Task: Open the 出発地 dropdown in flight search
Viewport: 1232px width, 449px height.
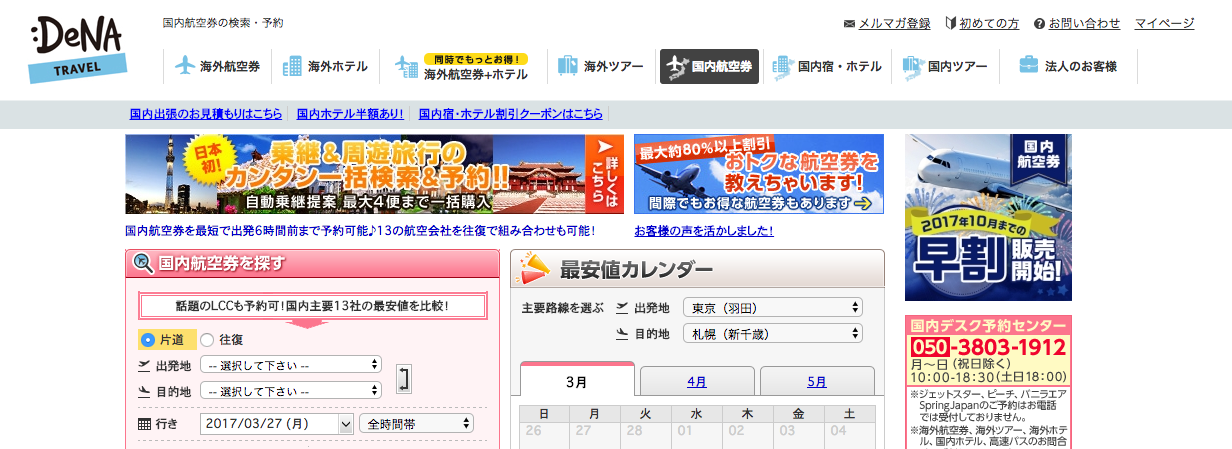Action: [x=291, y=364]
